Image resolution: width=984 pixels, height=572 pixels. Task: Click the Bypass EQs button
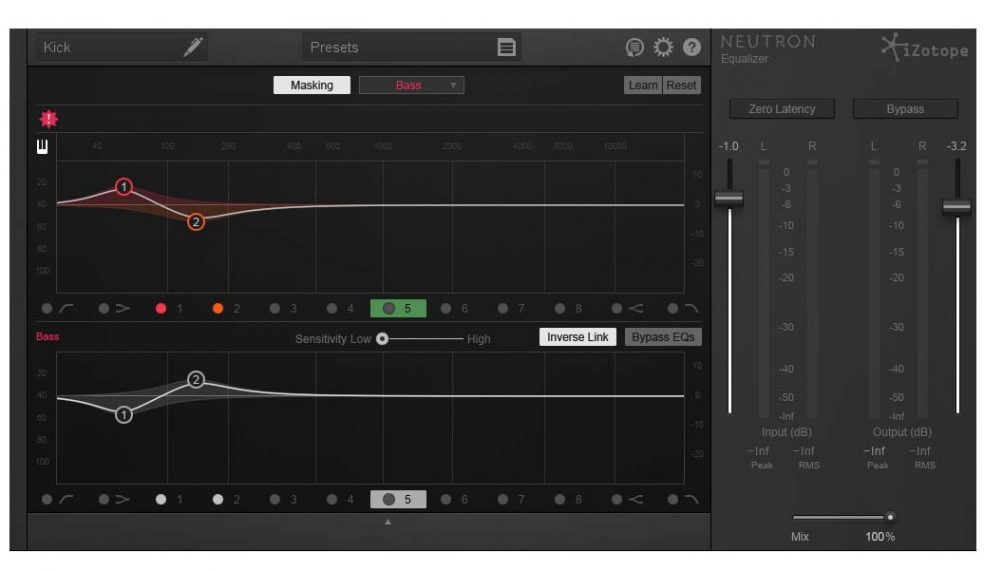[x=663, y=337]
